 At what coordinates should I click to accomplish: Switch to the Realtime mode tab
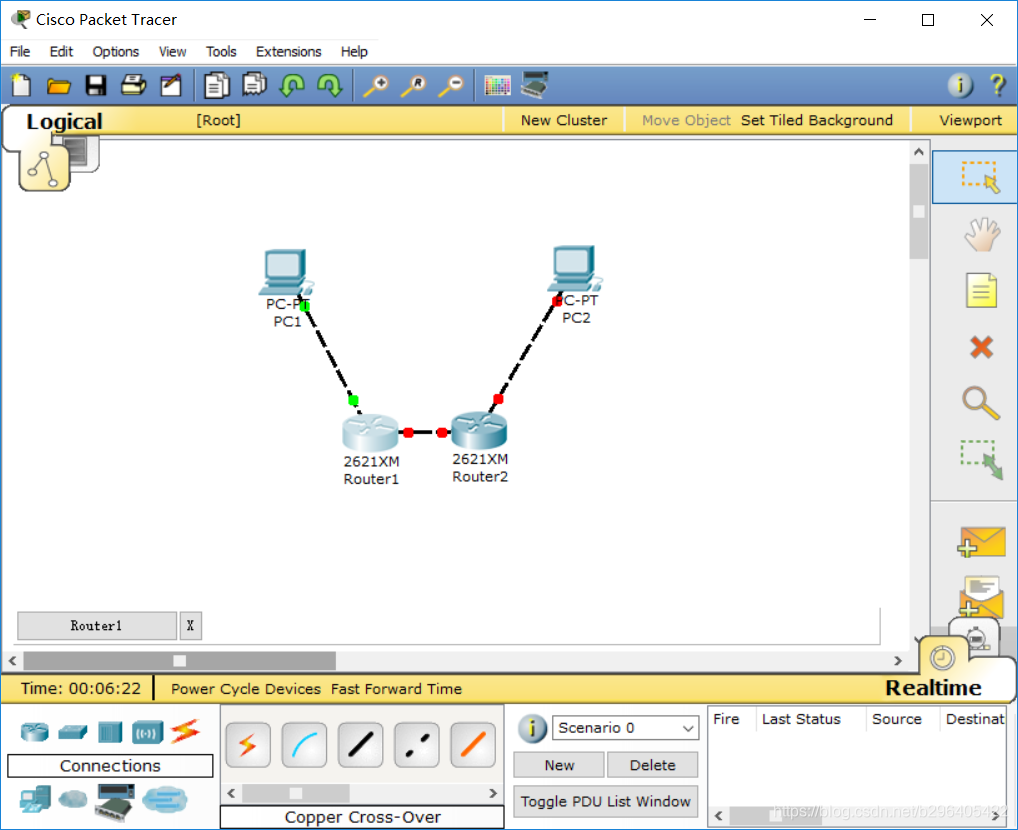coord(933,687)
